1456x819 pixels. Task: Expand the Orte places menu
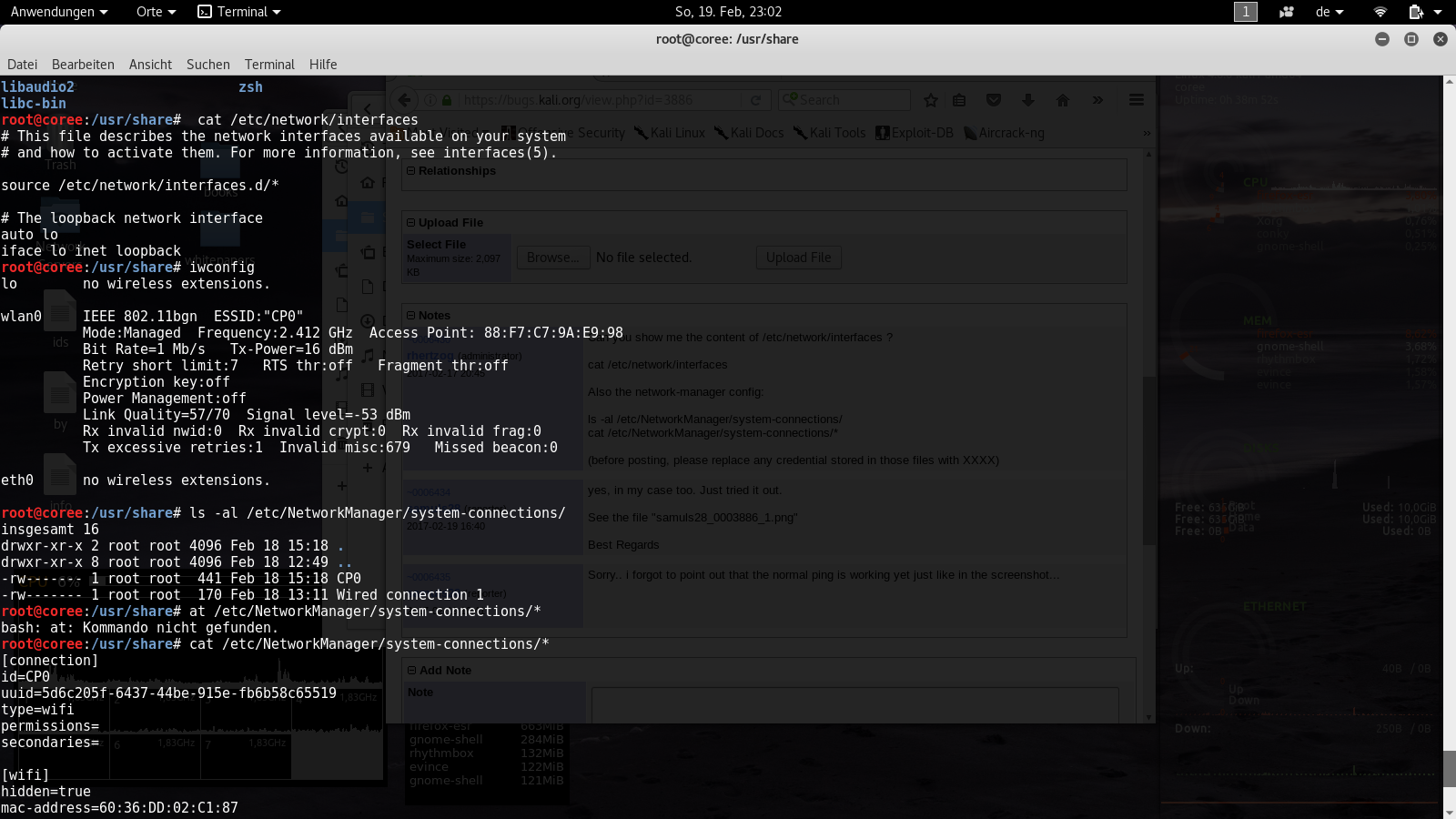(x=156, y=12)
